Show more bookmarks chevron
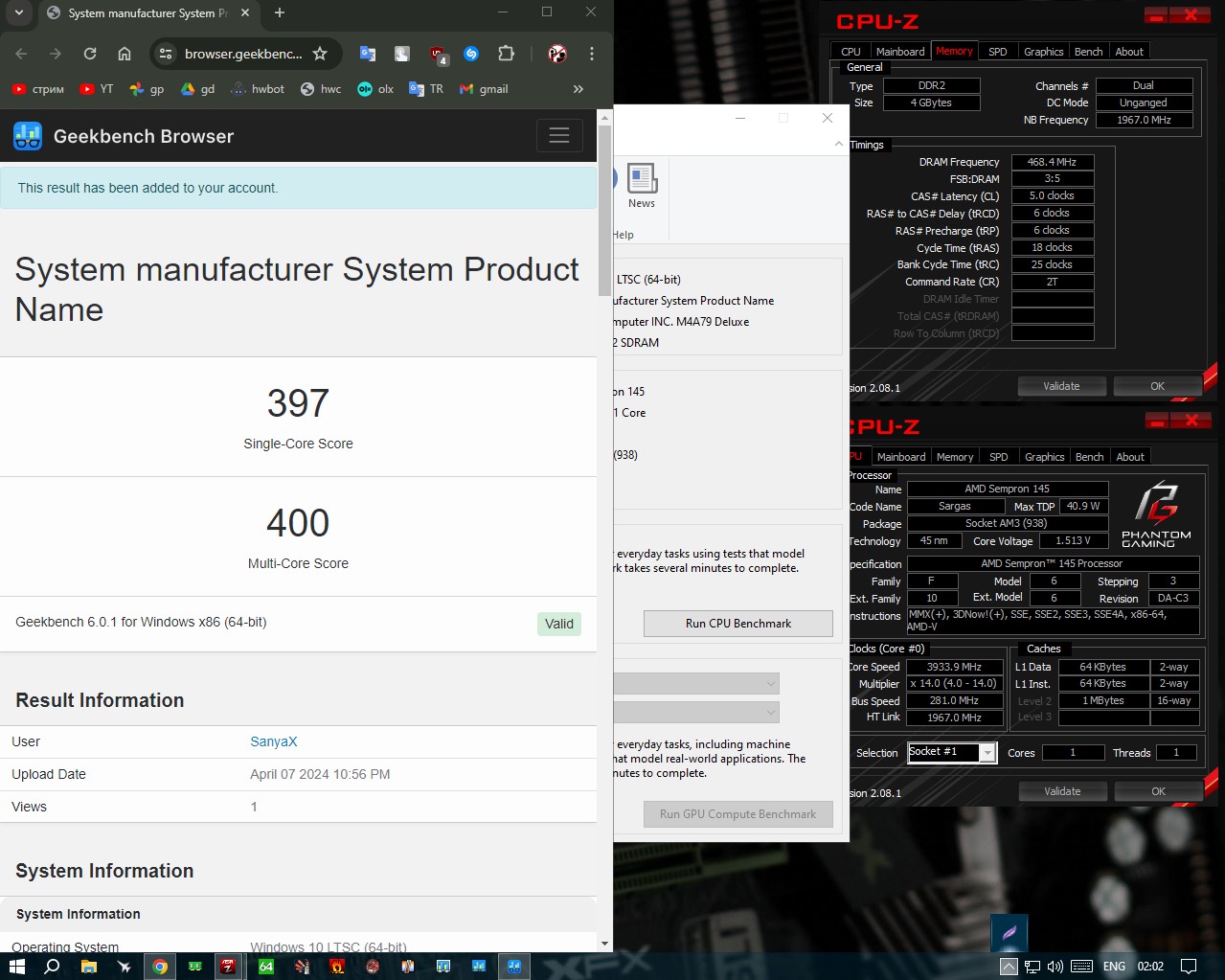The width and height of the screenshot is (1225, 980). pos(578,89)
